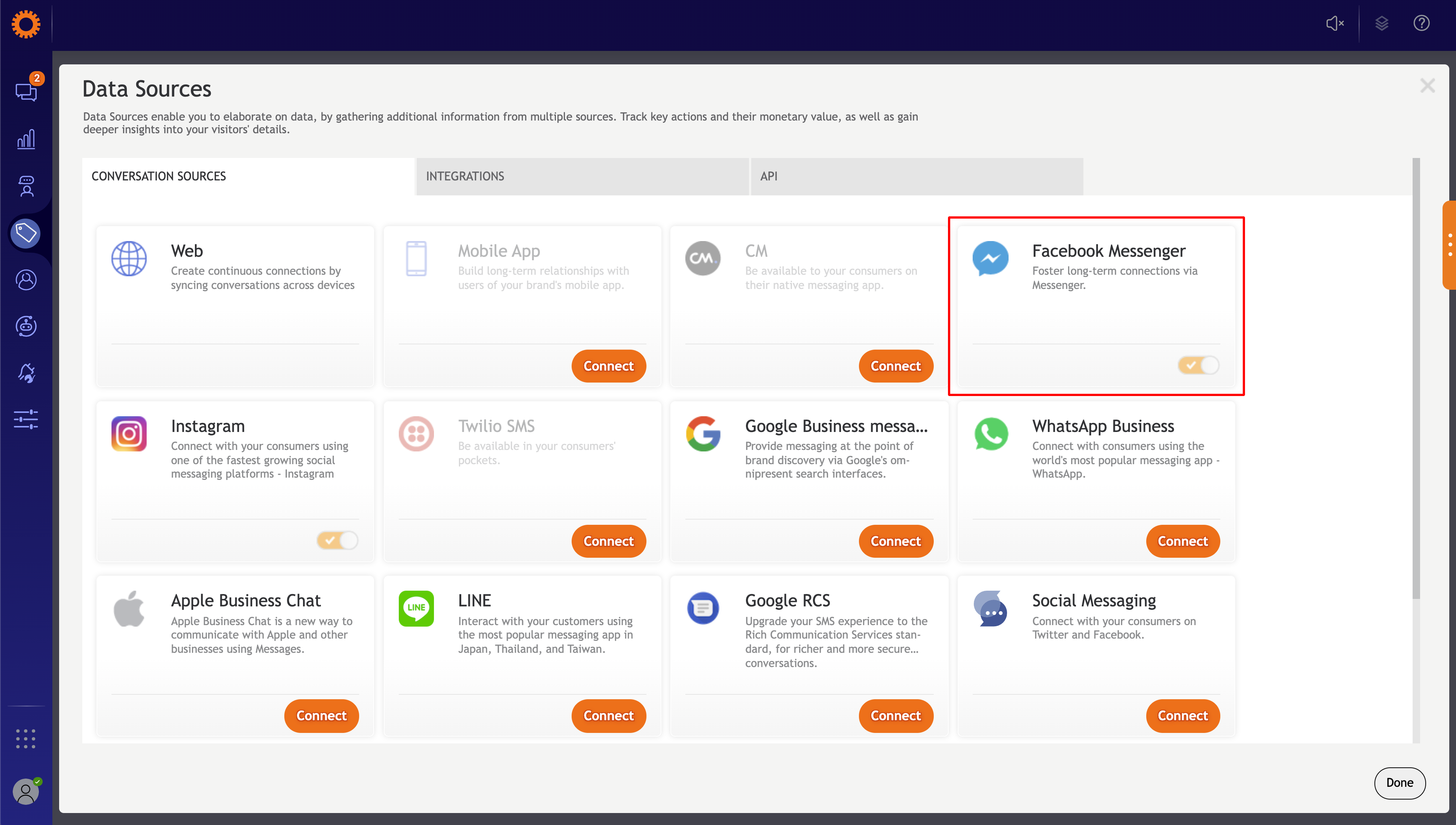Click the Done button
Viewport: 1456px width, 825px height.
[x=1400, y=782]
